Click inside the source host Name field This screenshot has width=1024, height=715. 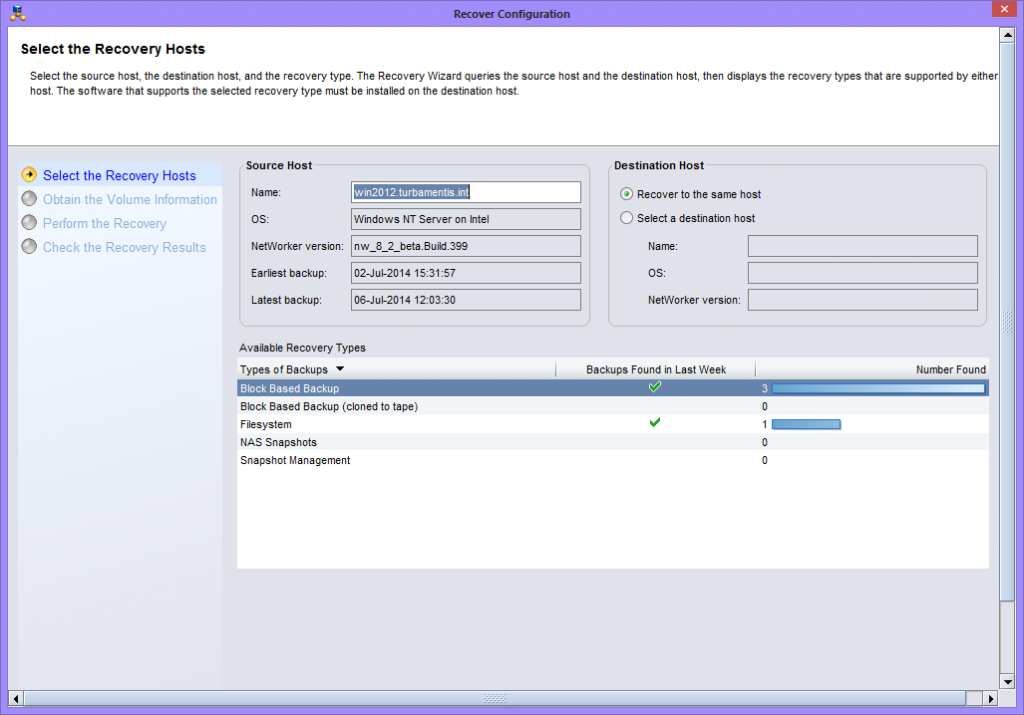pyautogui.click(x=465, y=192)
